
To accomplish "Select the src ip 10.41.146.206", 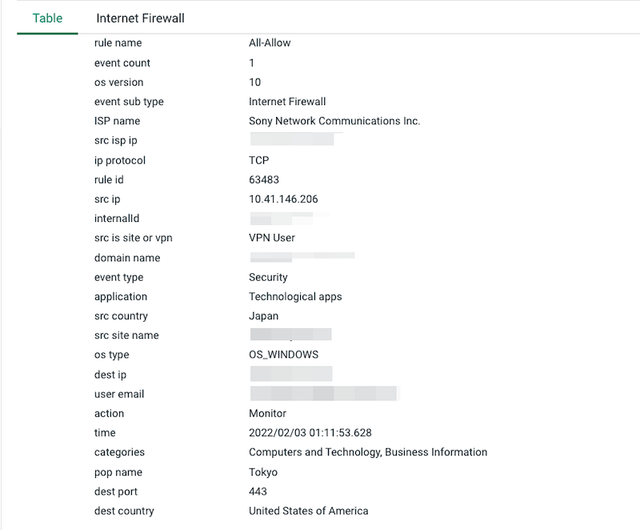I will pos(283,199).
